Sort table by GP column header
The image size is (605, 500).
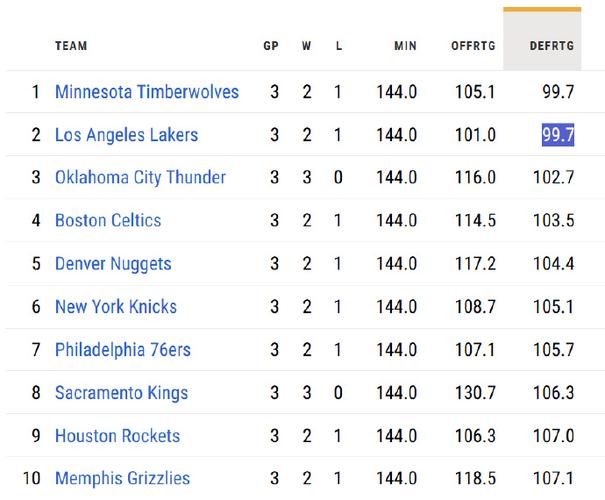point(271,46)
